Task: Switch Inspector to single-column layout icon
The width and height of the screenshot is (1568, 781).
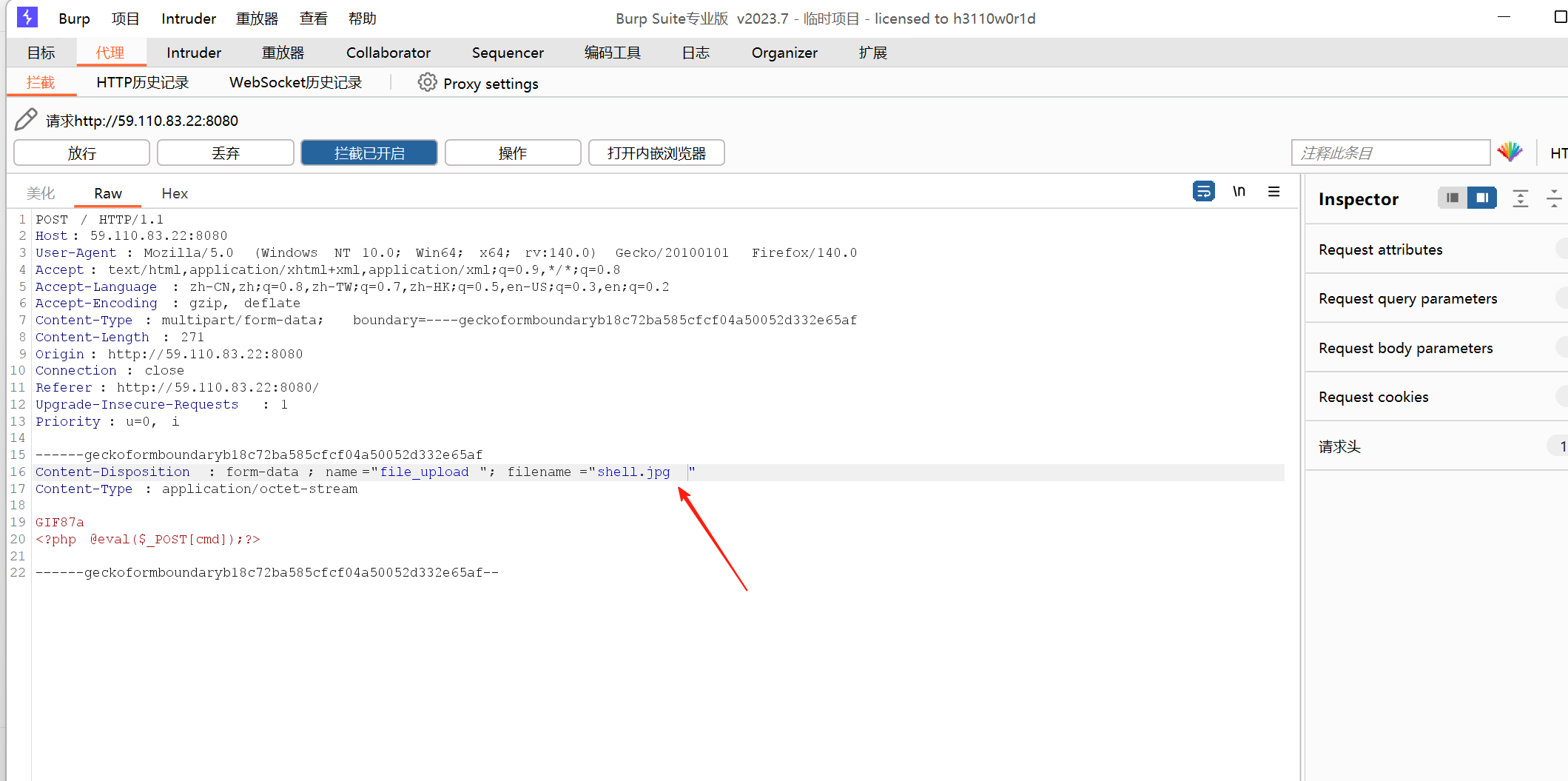Action: point(1452,198)
